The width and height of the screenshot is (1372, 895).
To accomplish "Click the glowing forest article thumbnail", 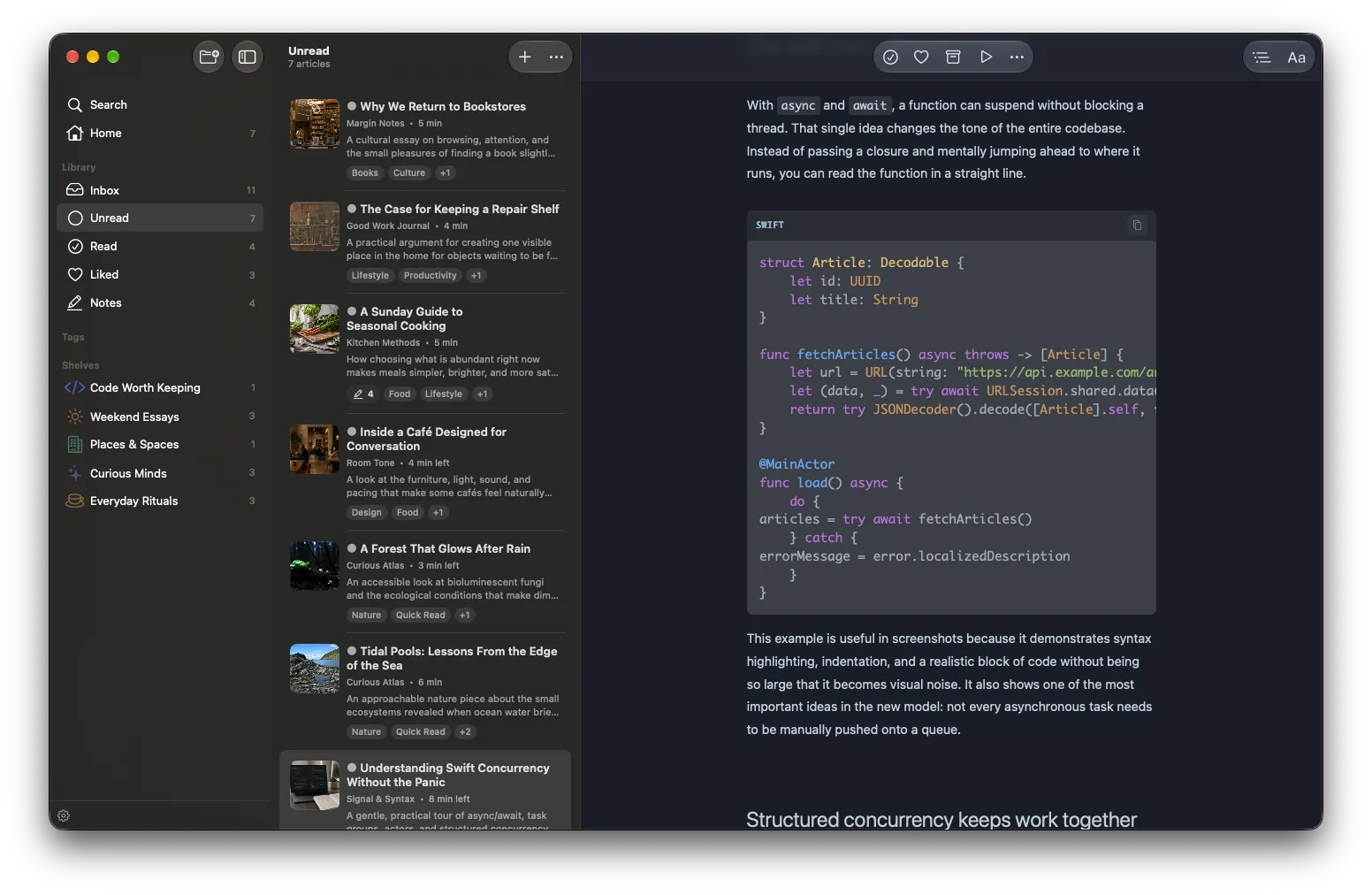I will (x=315, y=566).
